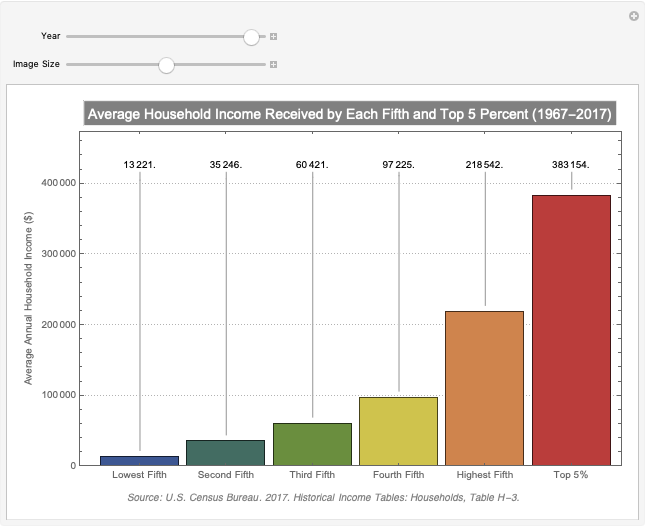Click the 100 000 y-axis tick label
The width and height of the screenshot is (645, 528).
point(59,395)
